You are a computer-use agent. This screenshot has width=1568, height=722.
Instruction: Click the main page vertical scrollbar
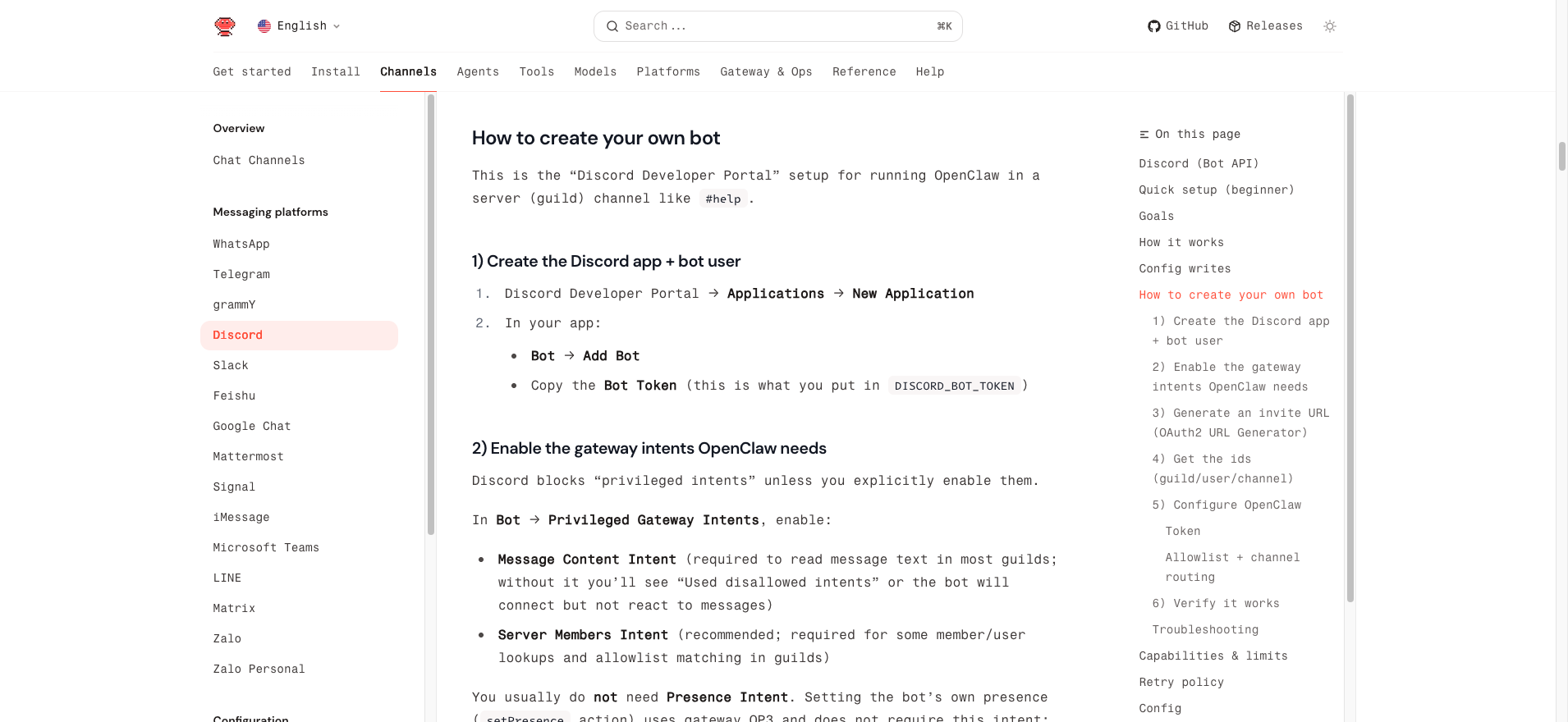tap(1561, 156)
